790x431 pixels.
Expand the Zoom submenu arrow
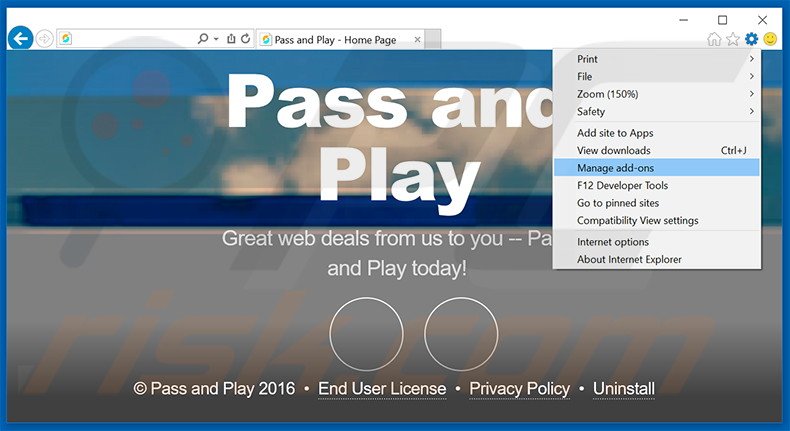click(x=752, y=94)
